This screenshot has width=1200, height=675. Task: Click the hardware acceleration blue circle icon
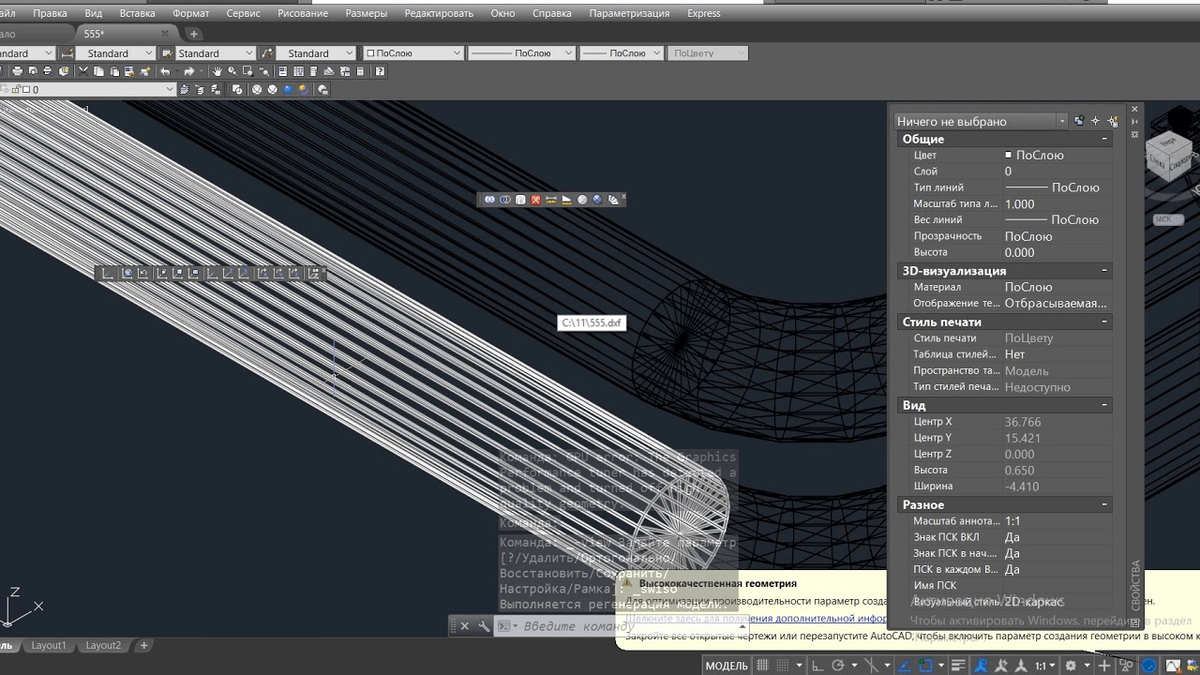1150,665
